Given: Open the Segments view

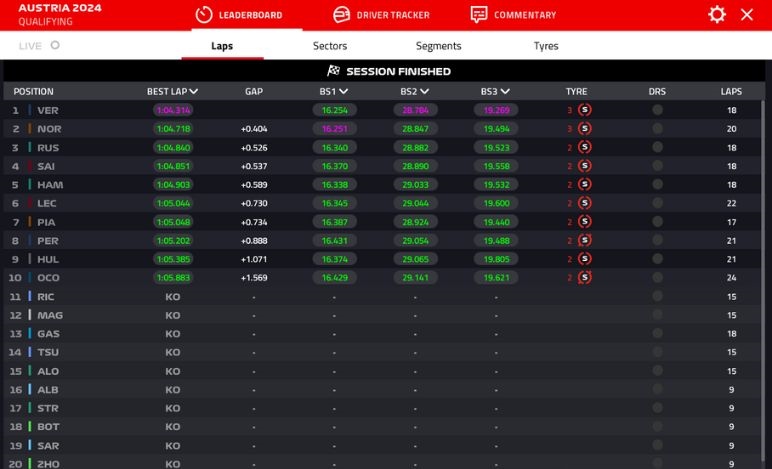Looking at the screenshot, I should pyautogui.click(x=438, y=46).
